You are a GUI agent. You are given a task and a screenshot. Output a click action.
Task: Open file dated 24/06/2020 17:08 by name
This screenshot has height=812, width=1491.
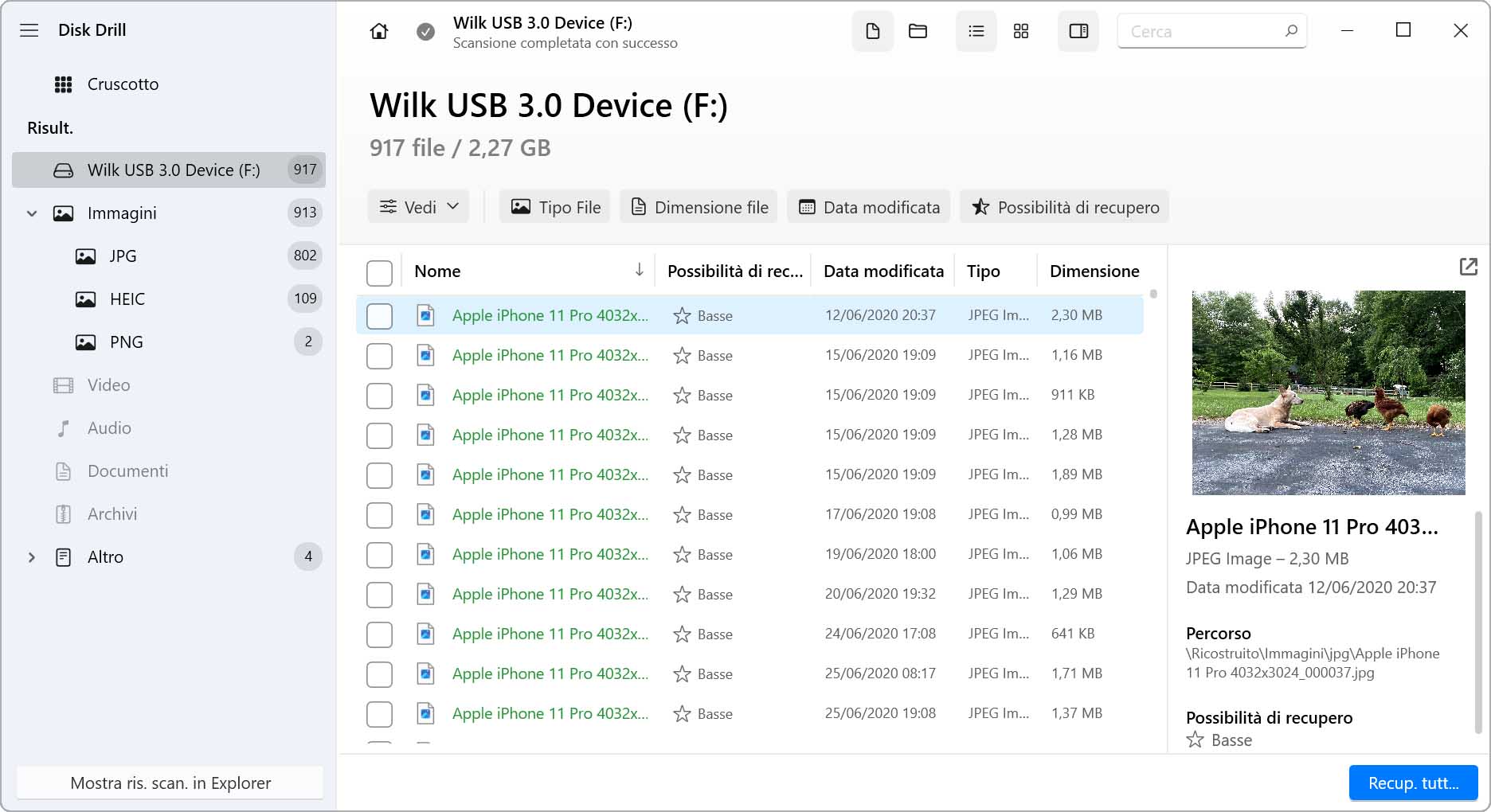(550, 634)
